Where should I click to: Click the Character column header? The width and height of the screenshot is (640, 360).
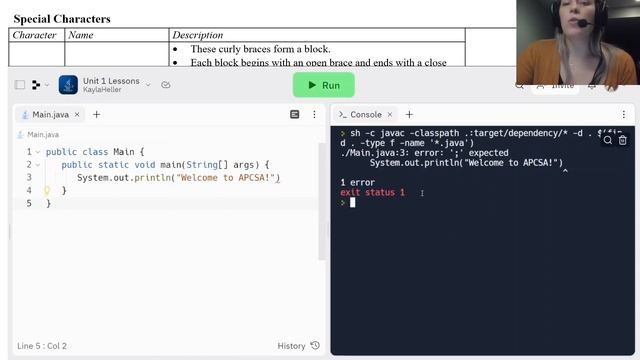pyautogui.click(x=34, y=35)
